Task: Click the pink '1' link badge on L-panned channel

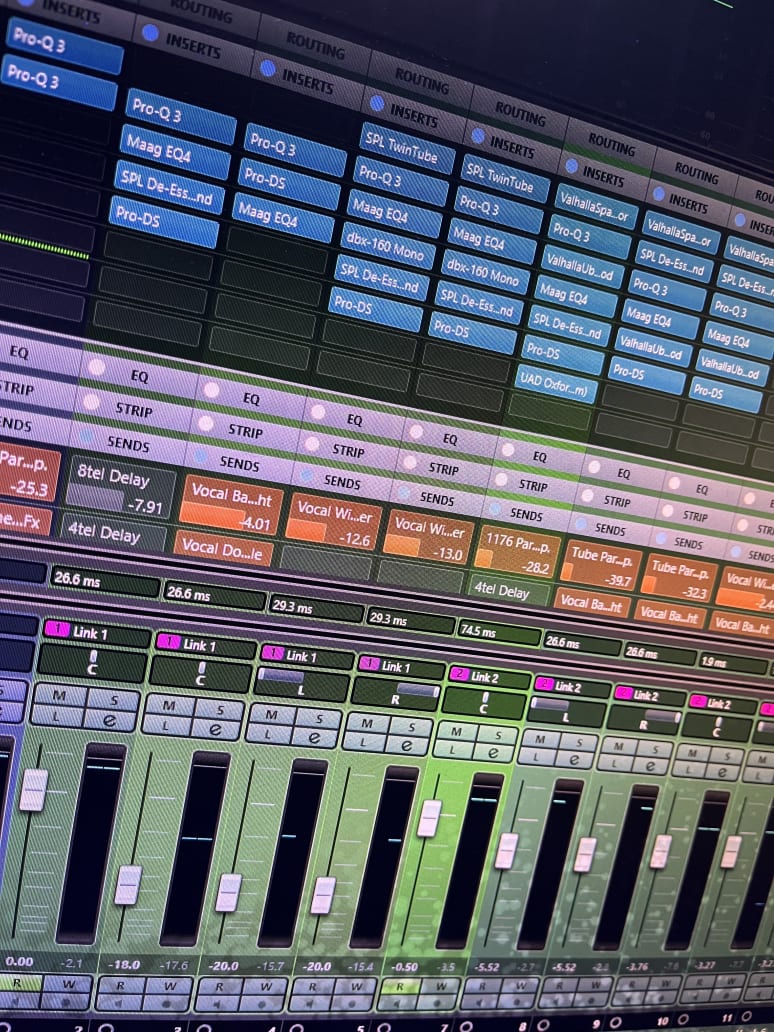Action: (272, 653)
